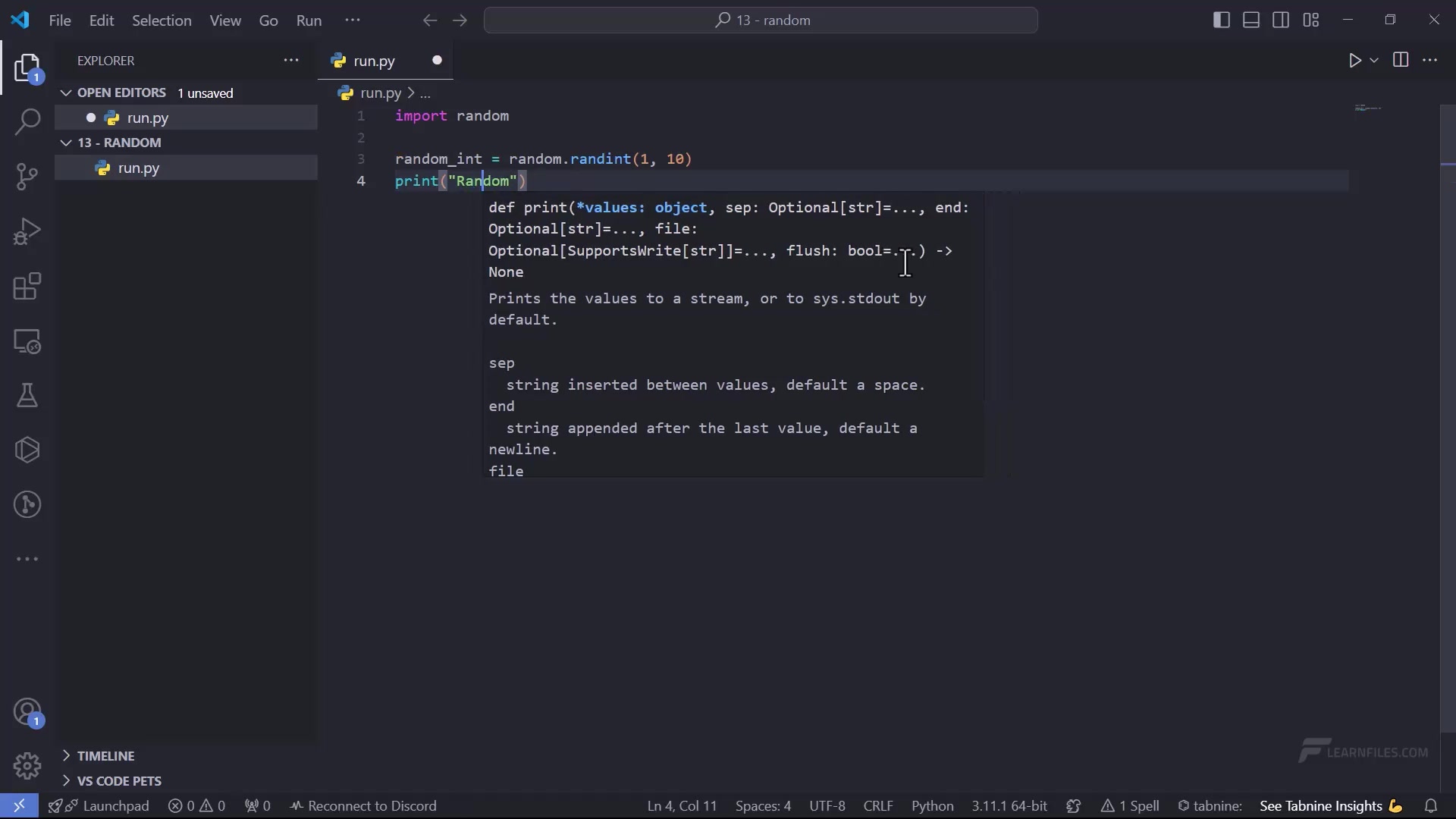Viewport: 1456px width, 819px height.
Task: Open the run options dropdown arrow
Action: [x=1374, y=61]
